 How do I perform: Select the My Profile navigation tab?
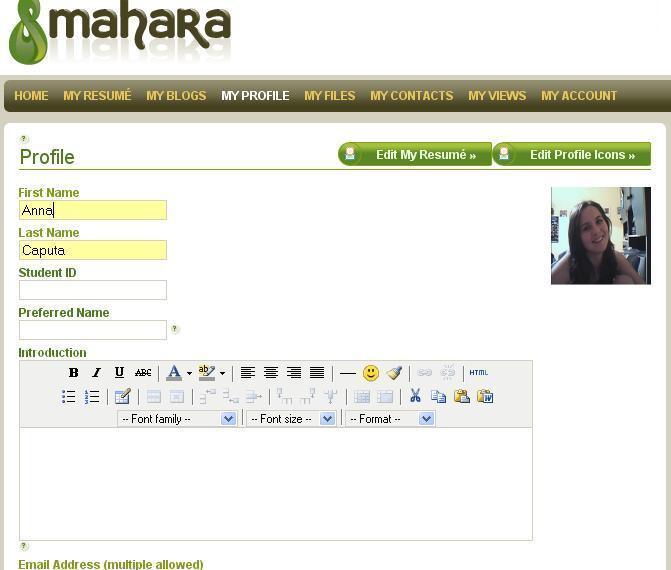(255, 96)
